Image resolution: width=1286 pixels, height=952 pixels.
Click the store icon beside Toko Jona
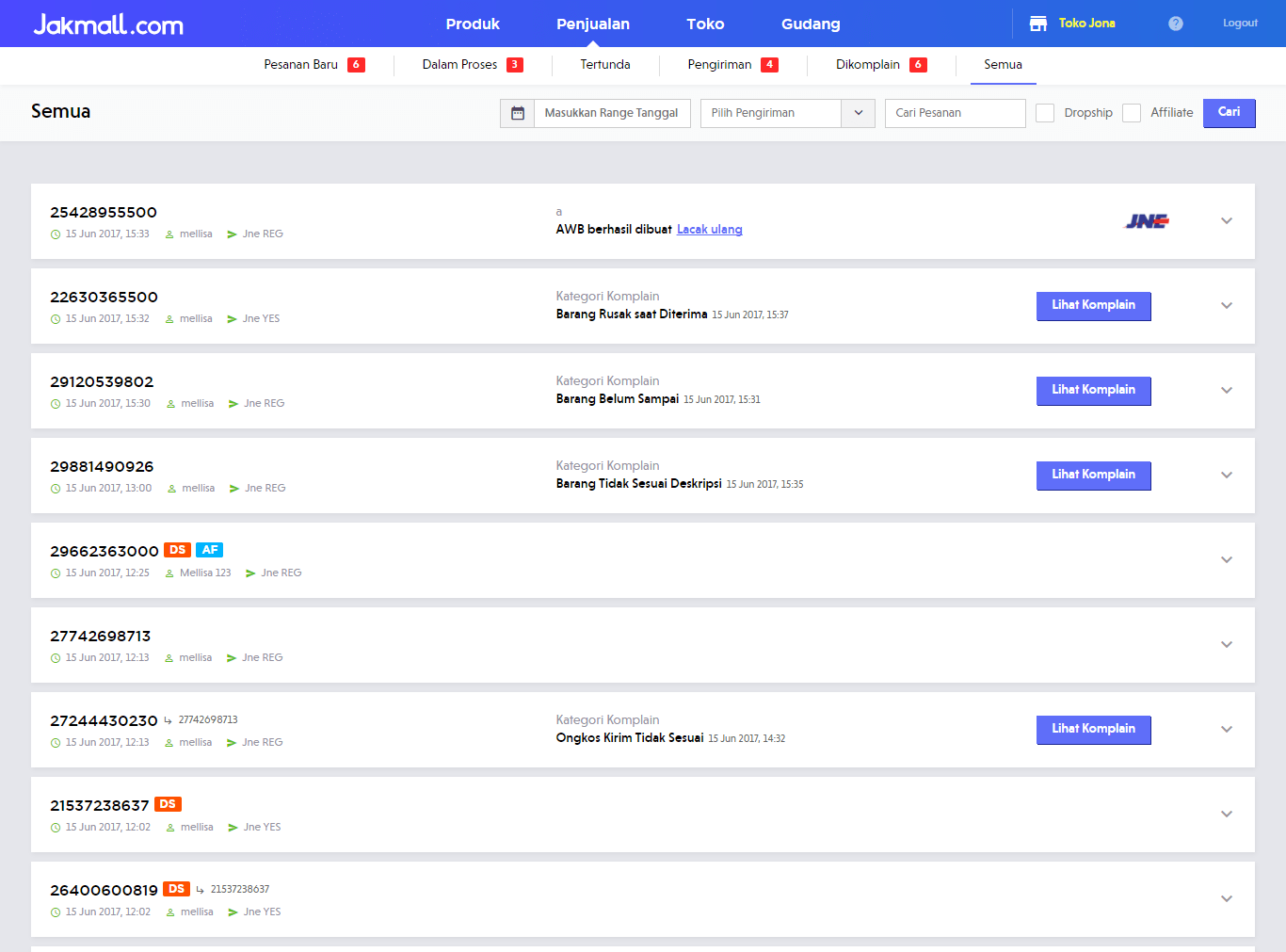click(x=1038, y=24)
